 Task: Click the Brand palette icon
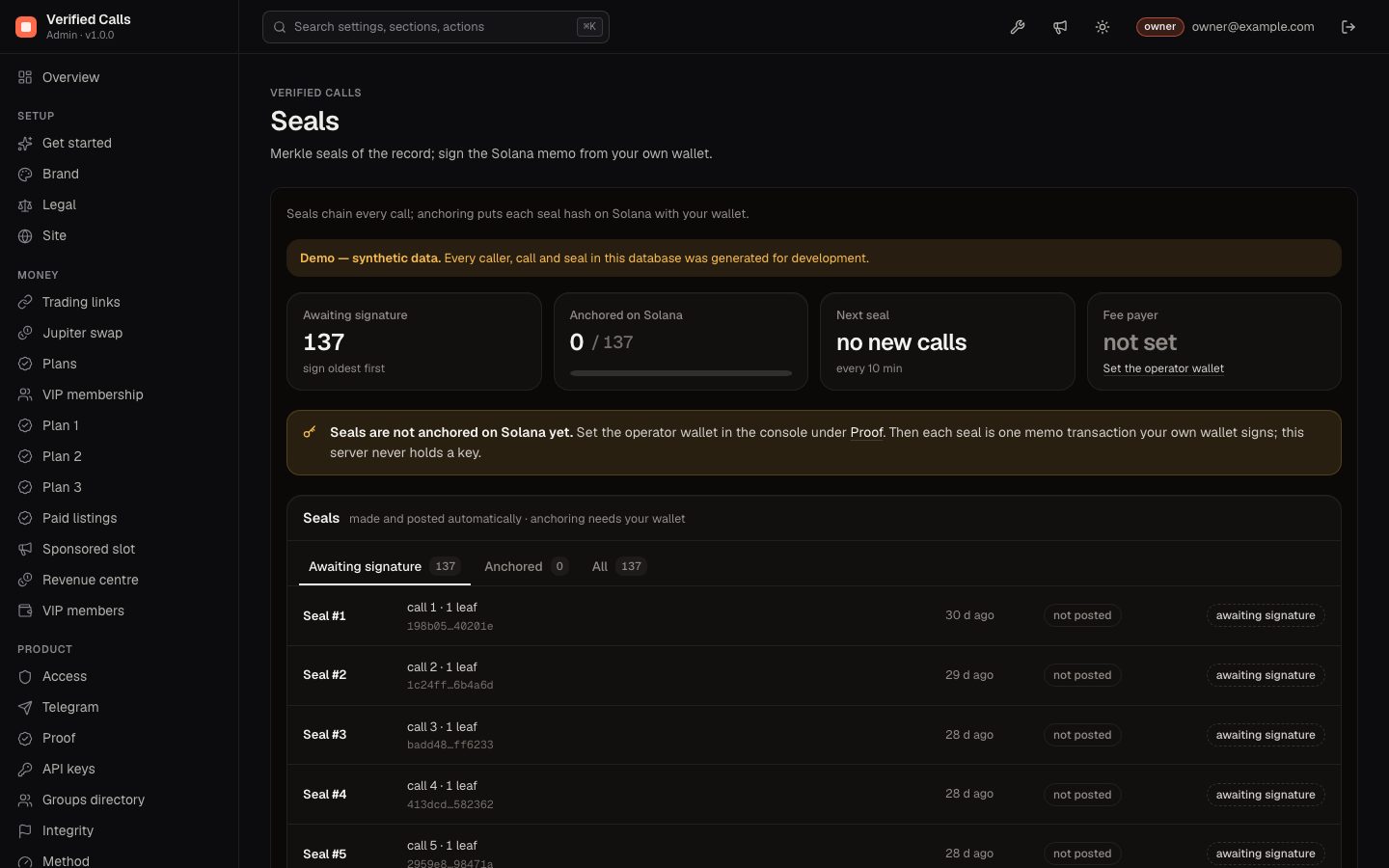point(25,174)
